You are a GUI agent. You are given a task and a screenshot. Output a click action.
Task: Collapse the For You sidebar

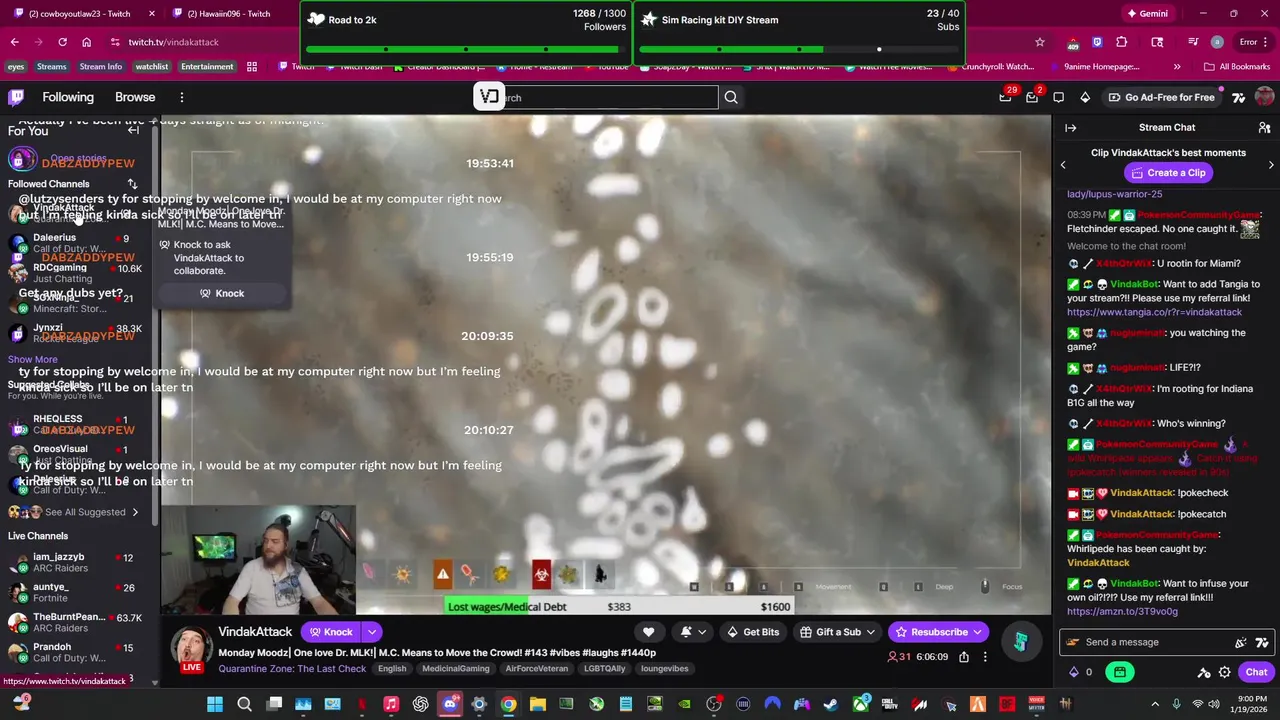(133, 130)
